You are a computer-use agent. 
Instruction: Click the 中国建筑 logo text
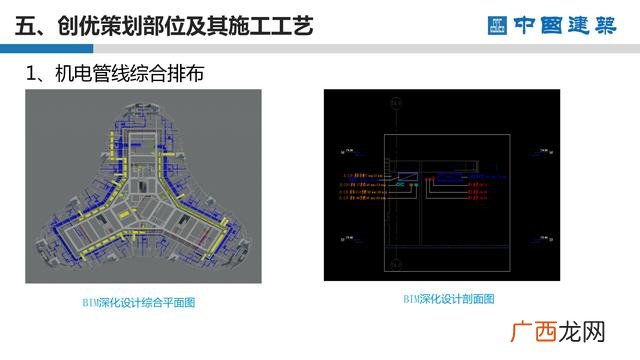[565, 25]
